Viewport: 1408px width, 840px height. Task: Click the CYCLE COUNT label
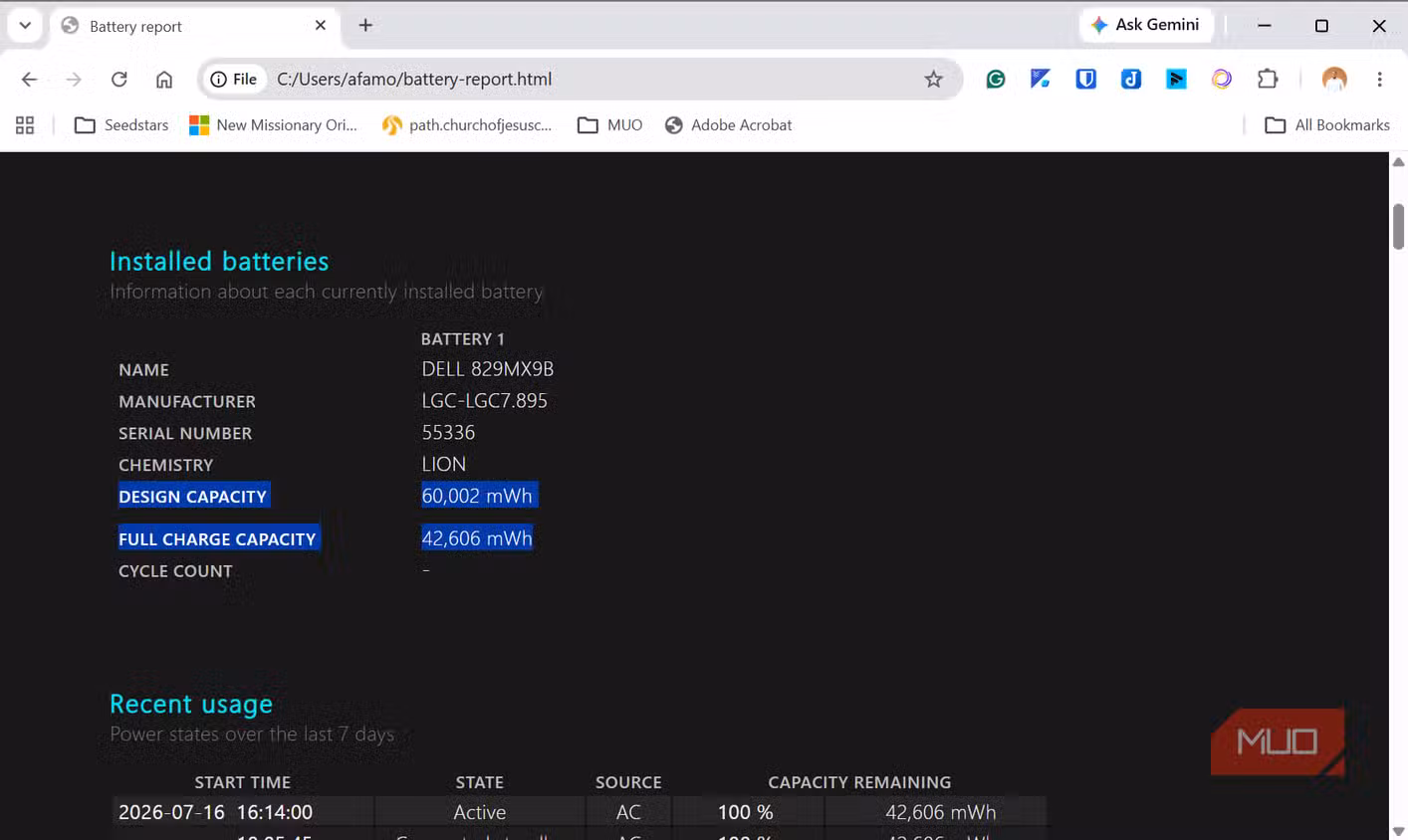[175, 571]
